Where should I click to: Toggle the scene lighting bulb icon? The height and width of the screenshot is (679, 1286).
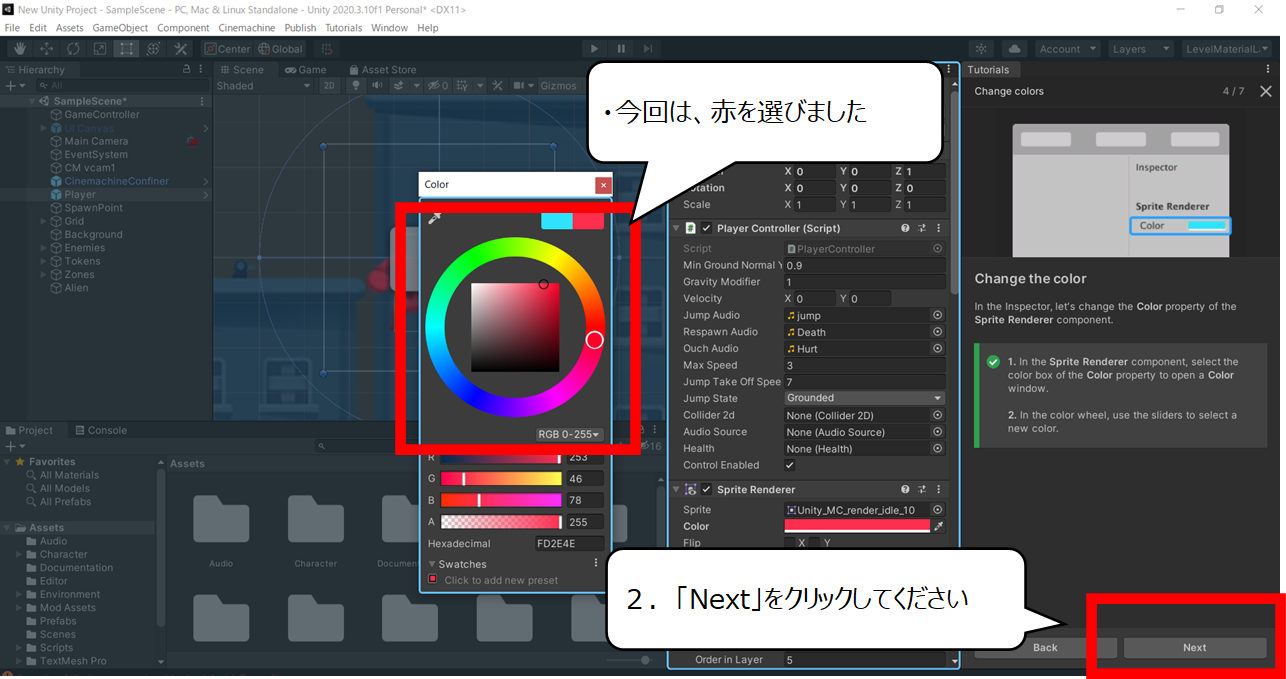click(x=354, y=86)
